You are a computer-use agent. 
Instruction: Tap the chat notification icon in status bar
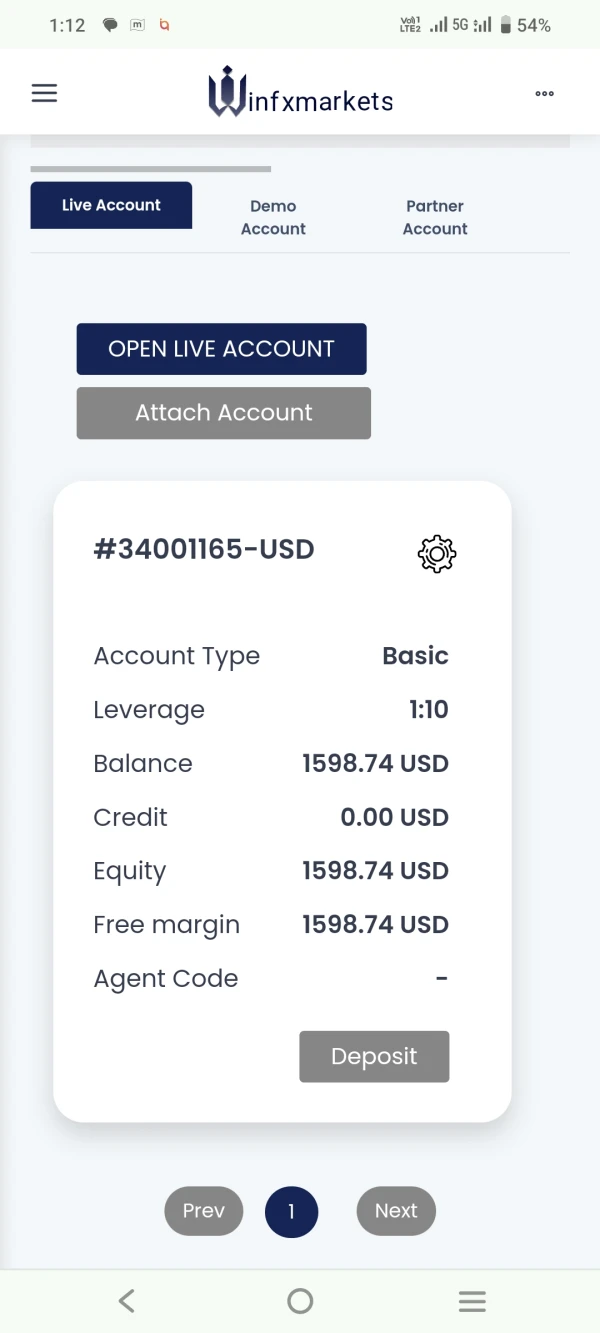110,25
